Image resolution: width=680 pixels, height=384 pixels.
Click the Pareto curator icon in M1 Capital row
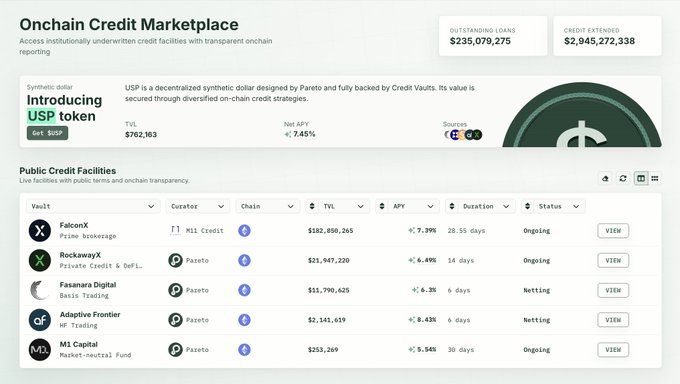tap(175, 350)
